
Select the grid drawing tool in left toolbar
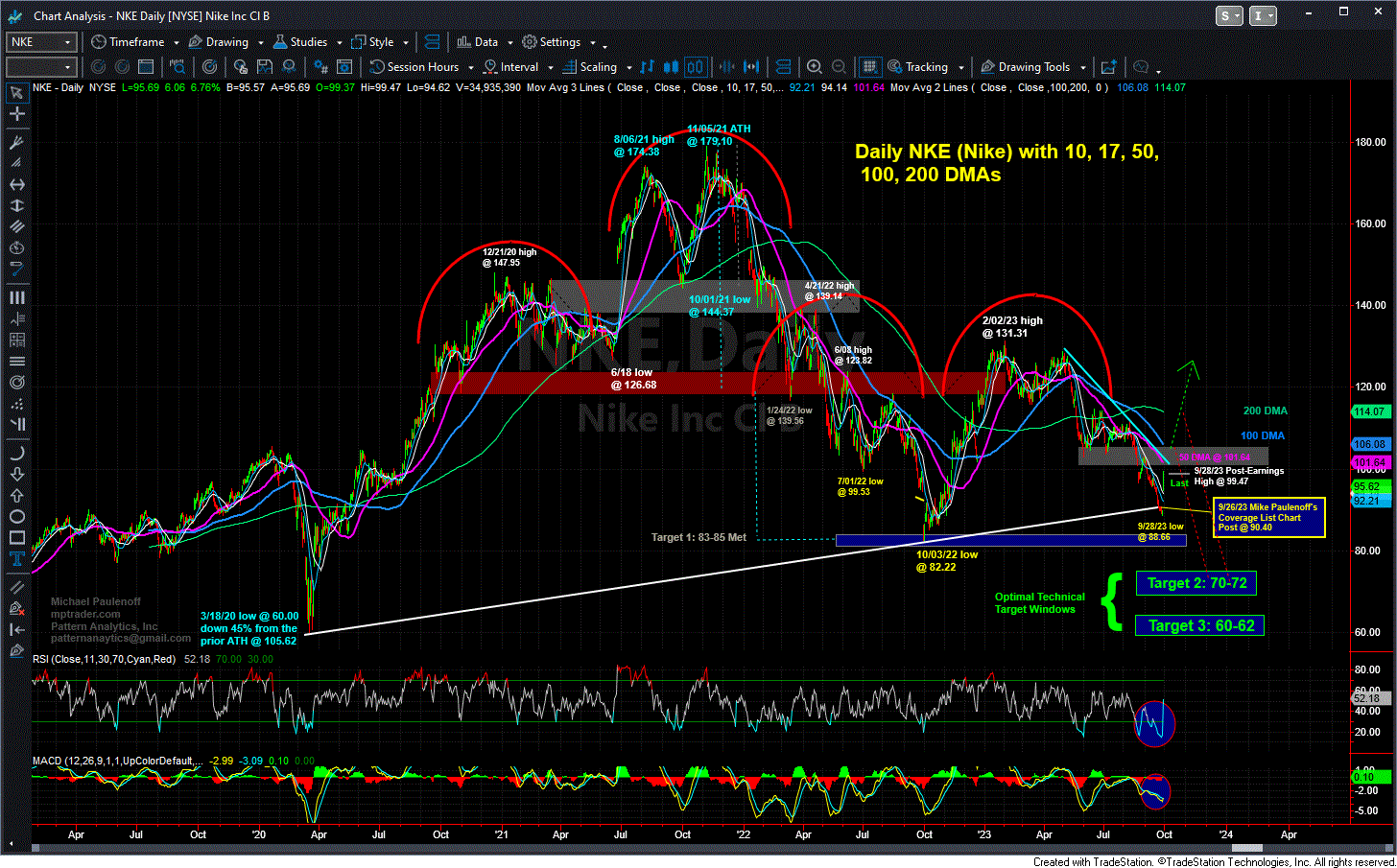16,340
